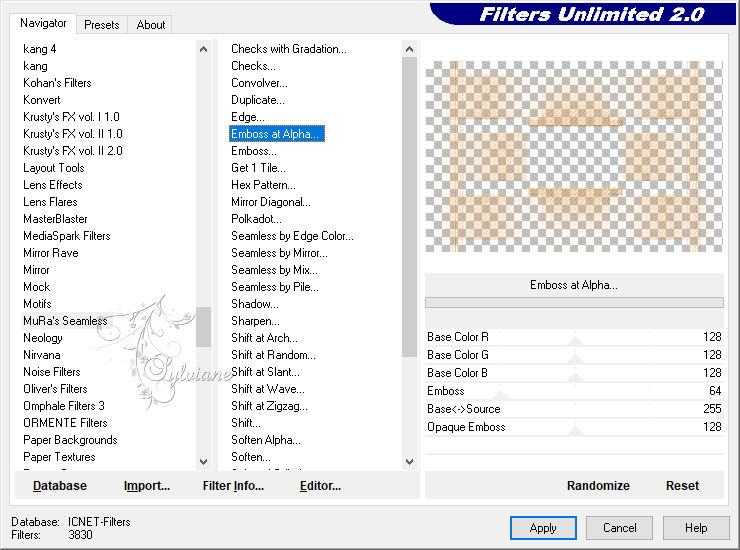Adjust the Base Color R slider
740x550 pixels.
pyautogui.click(x=574, y=337)
